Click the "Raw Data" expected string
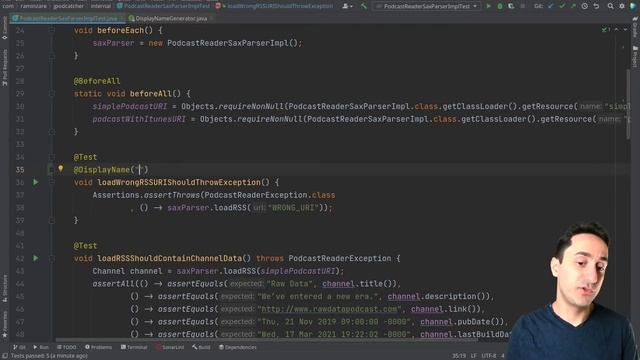The height and width of the screenshot is (360, 640). [x=290, y=284]
